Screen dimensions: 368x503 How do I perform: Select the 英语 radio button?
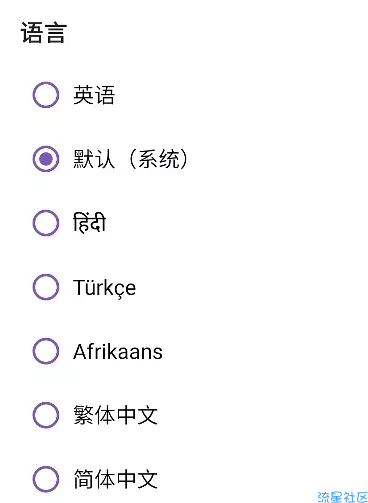[46, 95]
